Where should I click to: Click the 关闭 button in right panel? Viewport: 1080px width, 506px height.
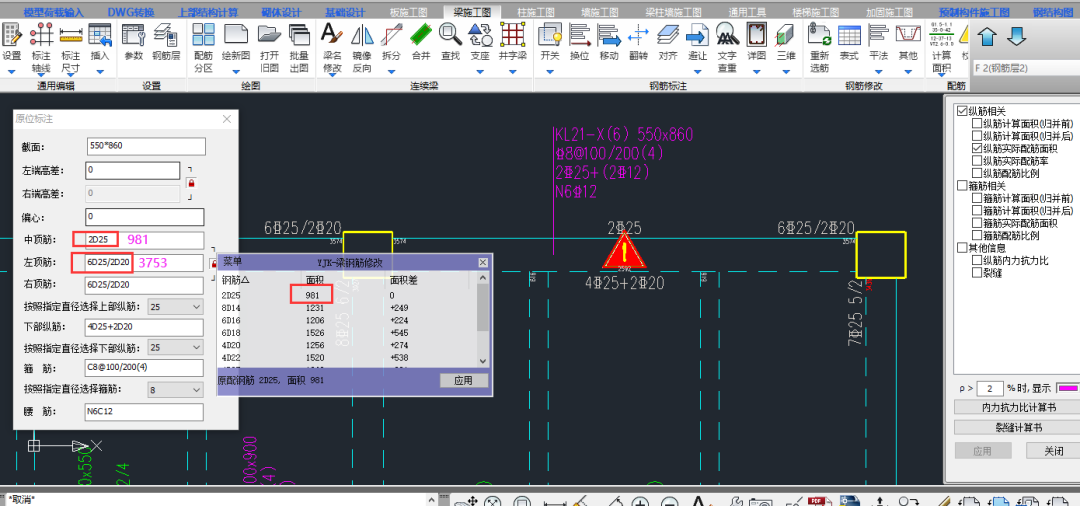(x=1052, y=451)
